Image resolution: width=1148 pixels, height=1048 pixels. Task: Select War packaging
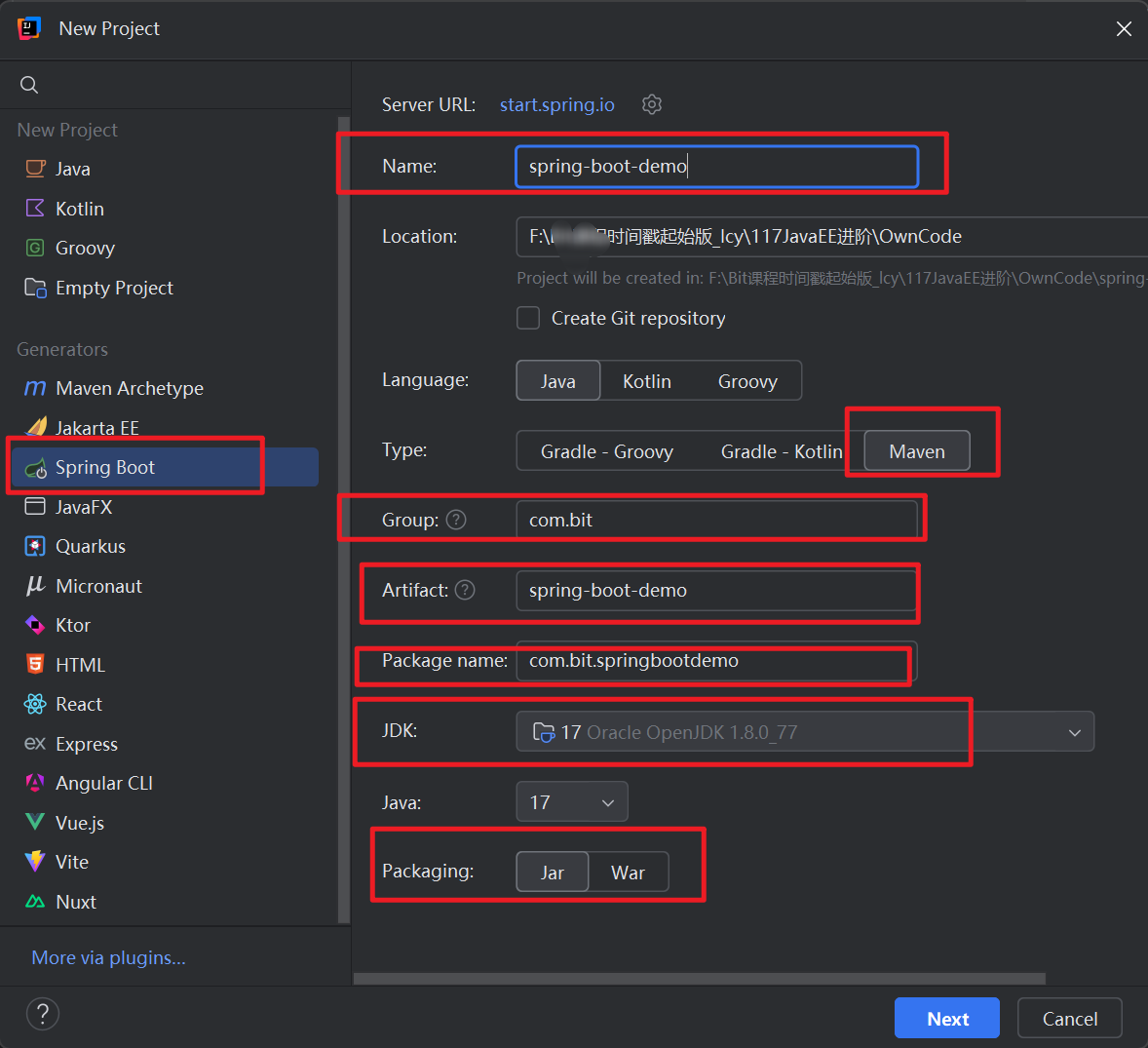629,873
